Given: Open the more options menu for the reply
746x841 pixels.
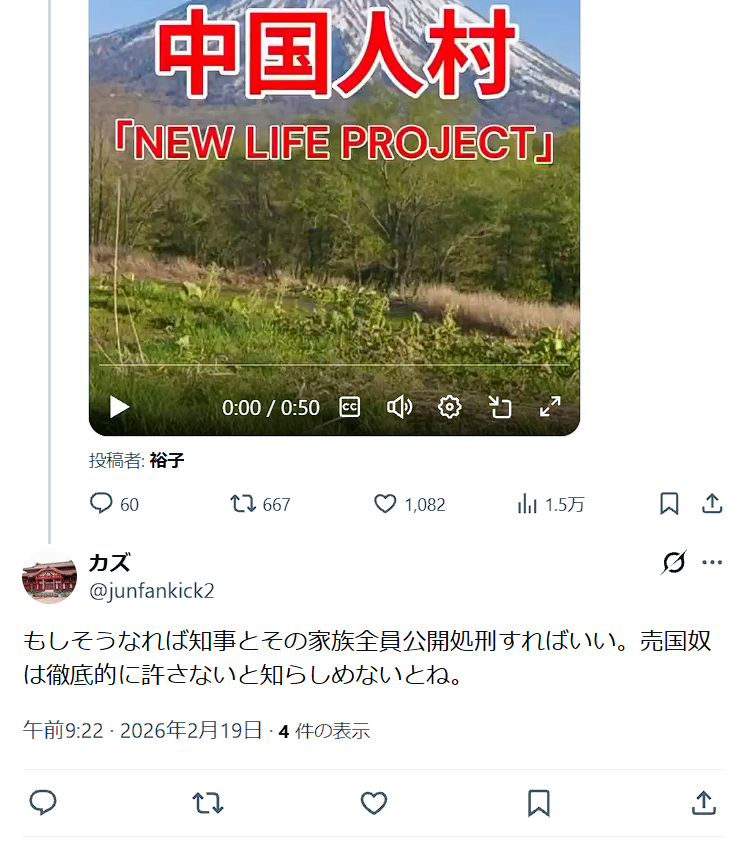Looking at the screenshot, I should coord(712,562).
